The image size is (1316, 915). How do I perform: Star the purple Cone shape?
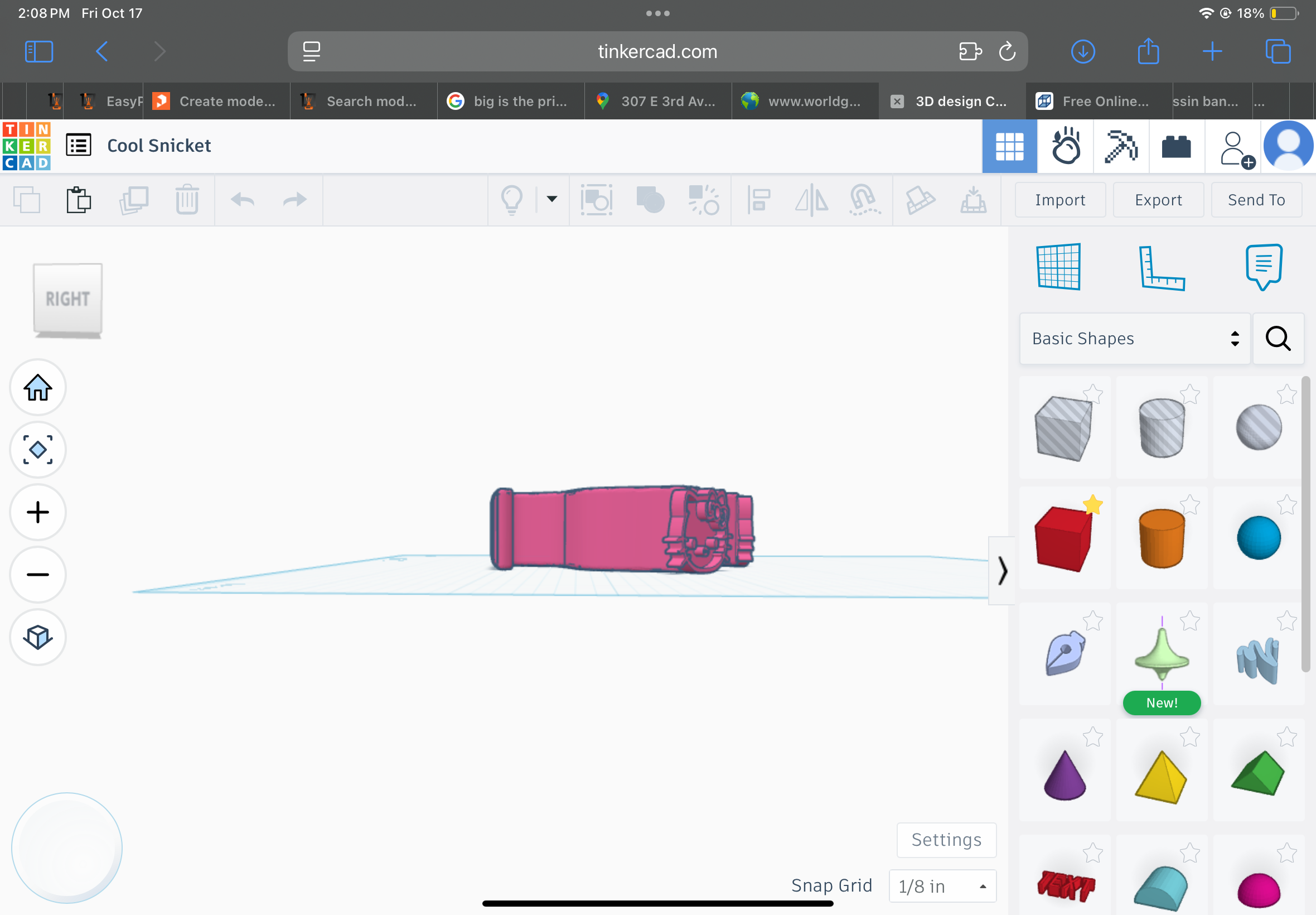point(1092,737)
